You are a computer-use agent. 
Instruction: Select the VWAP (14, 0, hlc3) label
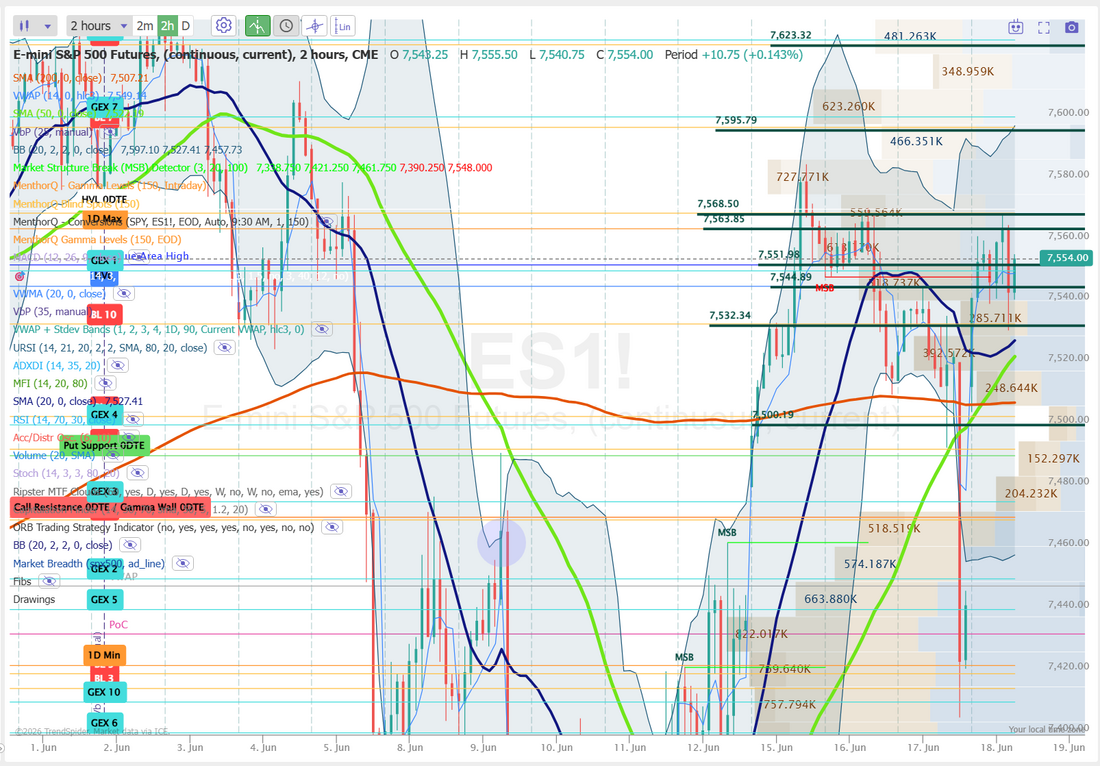[56, 95]
